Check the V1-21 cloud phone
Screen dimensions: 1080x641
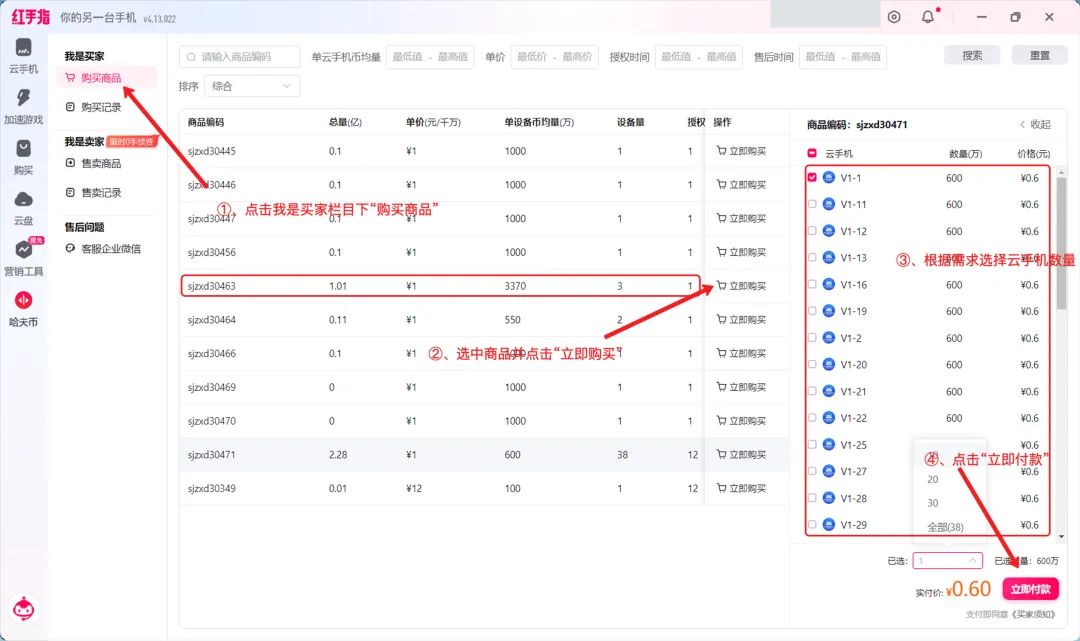812,391
